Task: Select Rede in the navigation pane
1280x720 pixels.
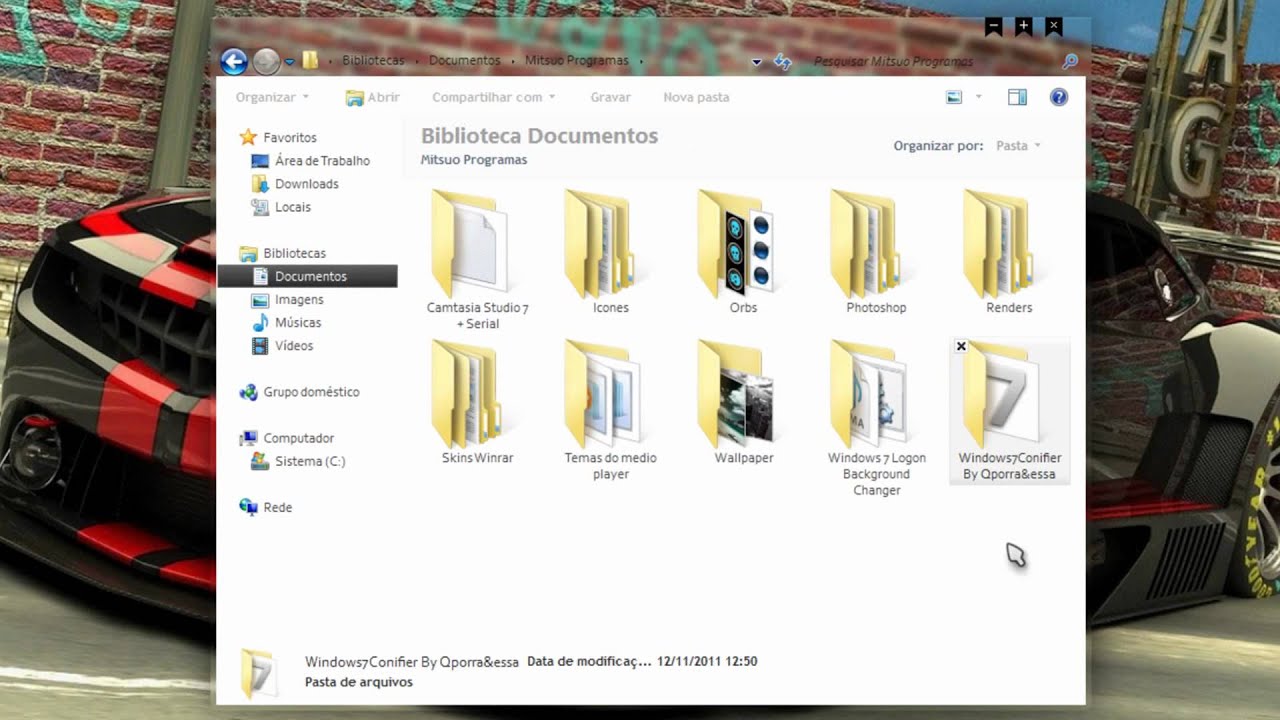Action: coord(277,508)
